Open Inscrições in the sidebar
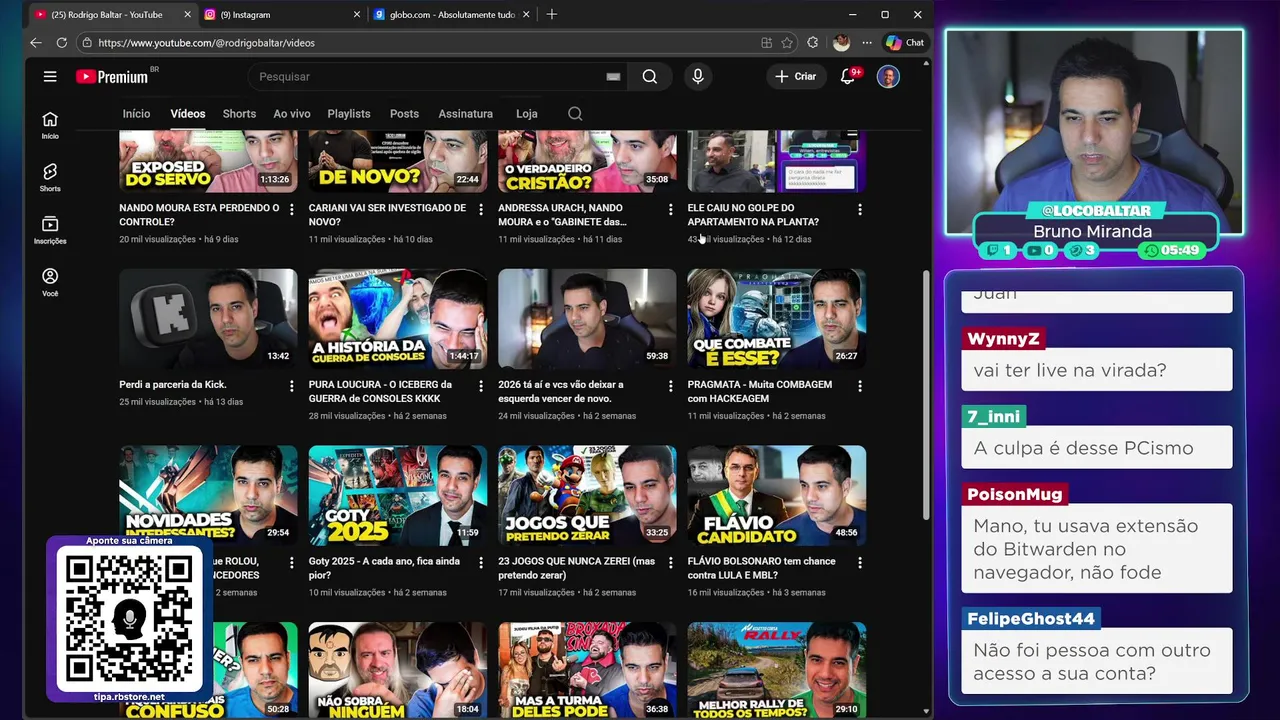 tap(50, 230)
